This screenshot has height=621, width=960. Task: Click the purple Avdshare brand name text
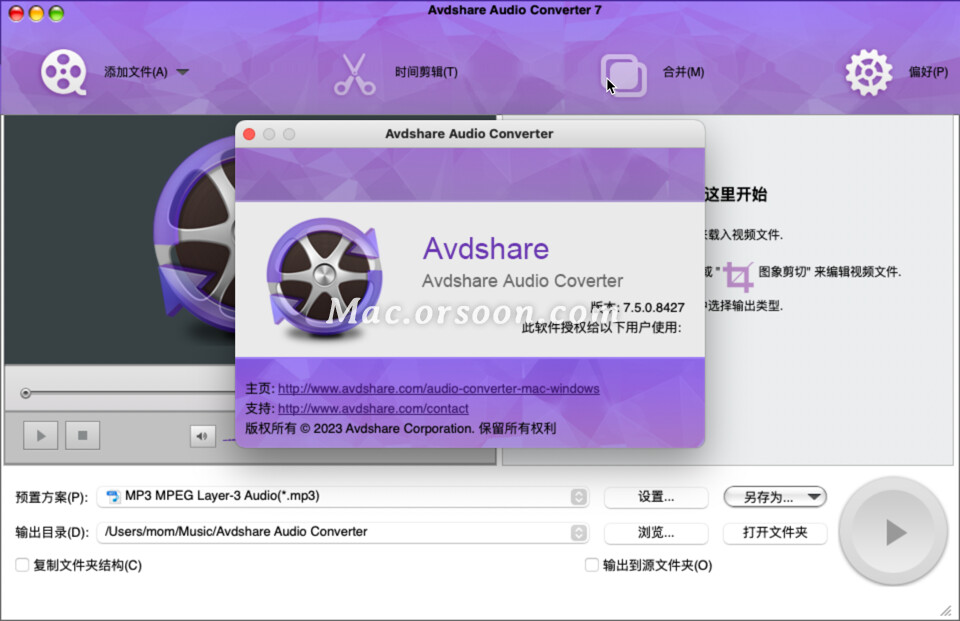coord(486,249)
